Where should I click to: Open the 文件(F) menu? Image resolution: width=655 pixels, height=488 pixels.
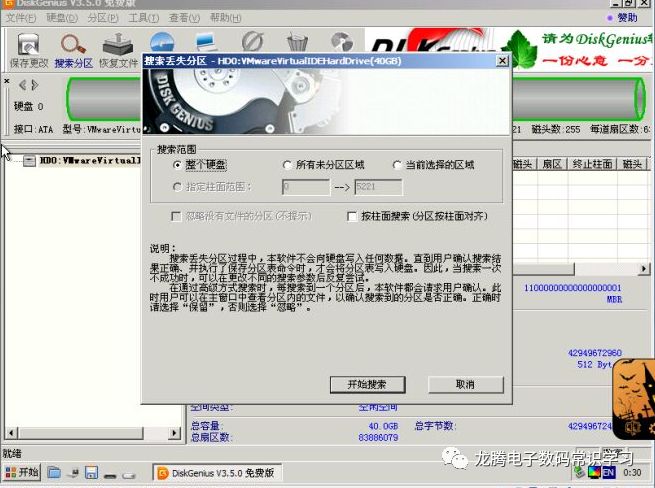pos(21,18)
